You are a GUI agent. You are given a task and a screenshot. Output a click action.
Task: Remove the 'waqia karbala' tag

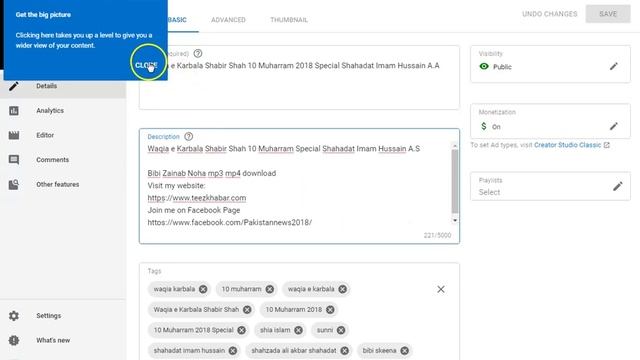203,289
